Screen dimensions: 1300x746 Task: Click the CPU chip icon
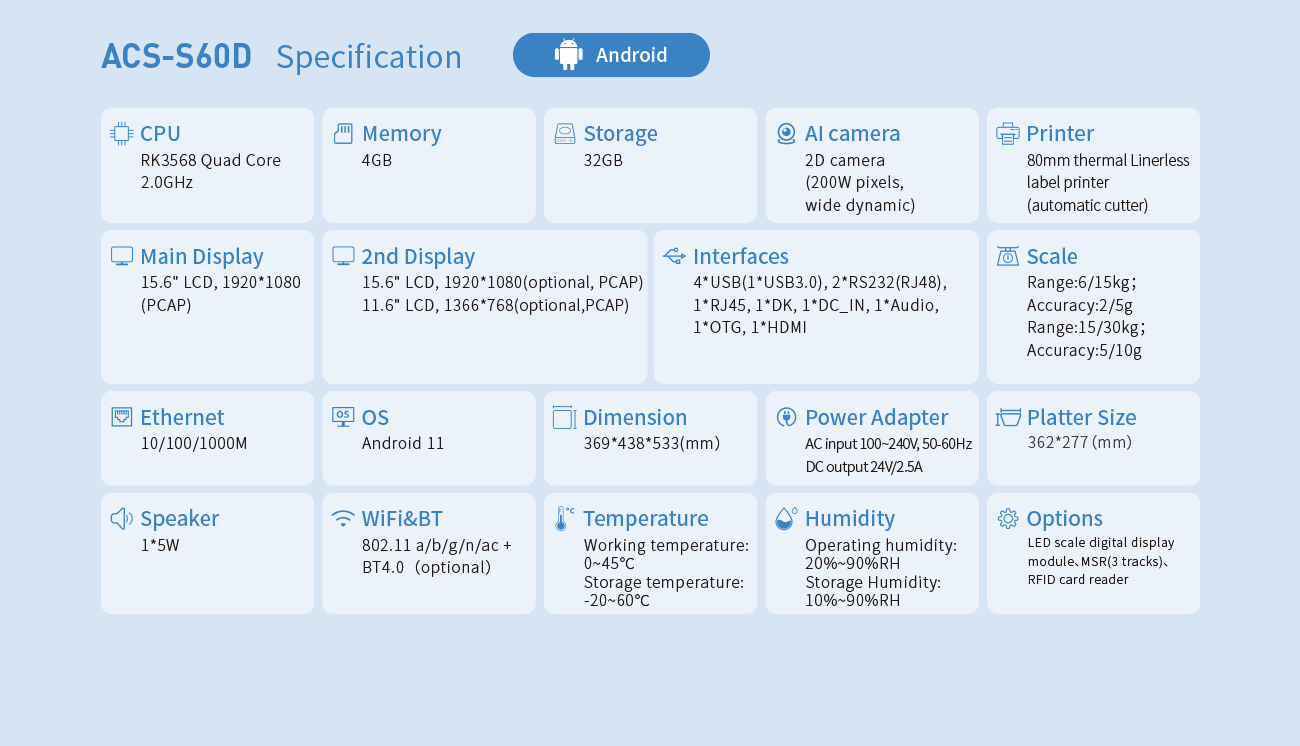tap(122, 134)
